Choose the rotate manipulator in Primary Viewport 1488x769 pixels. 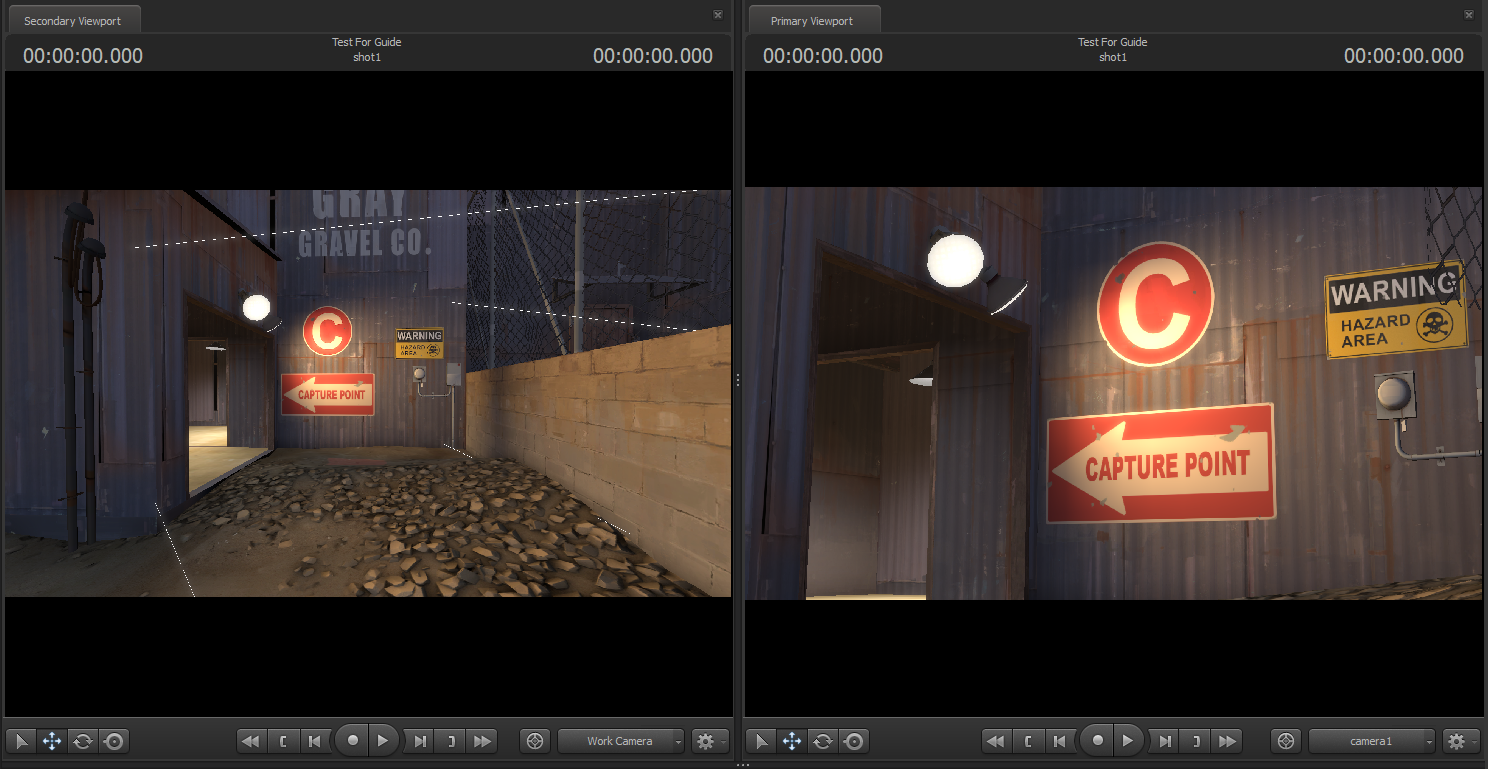coord(823,741)
